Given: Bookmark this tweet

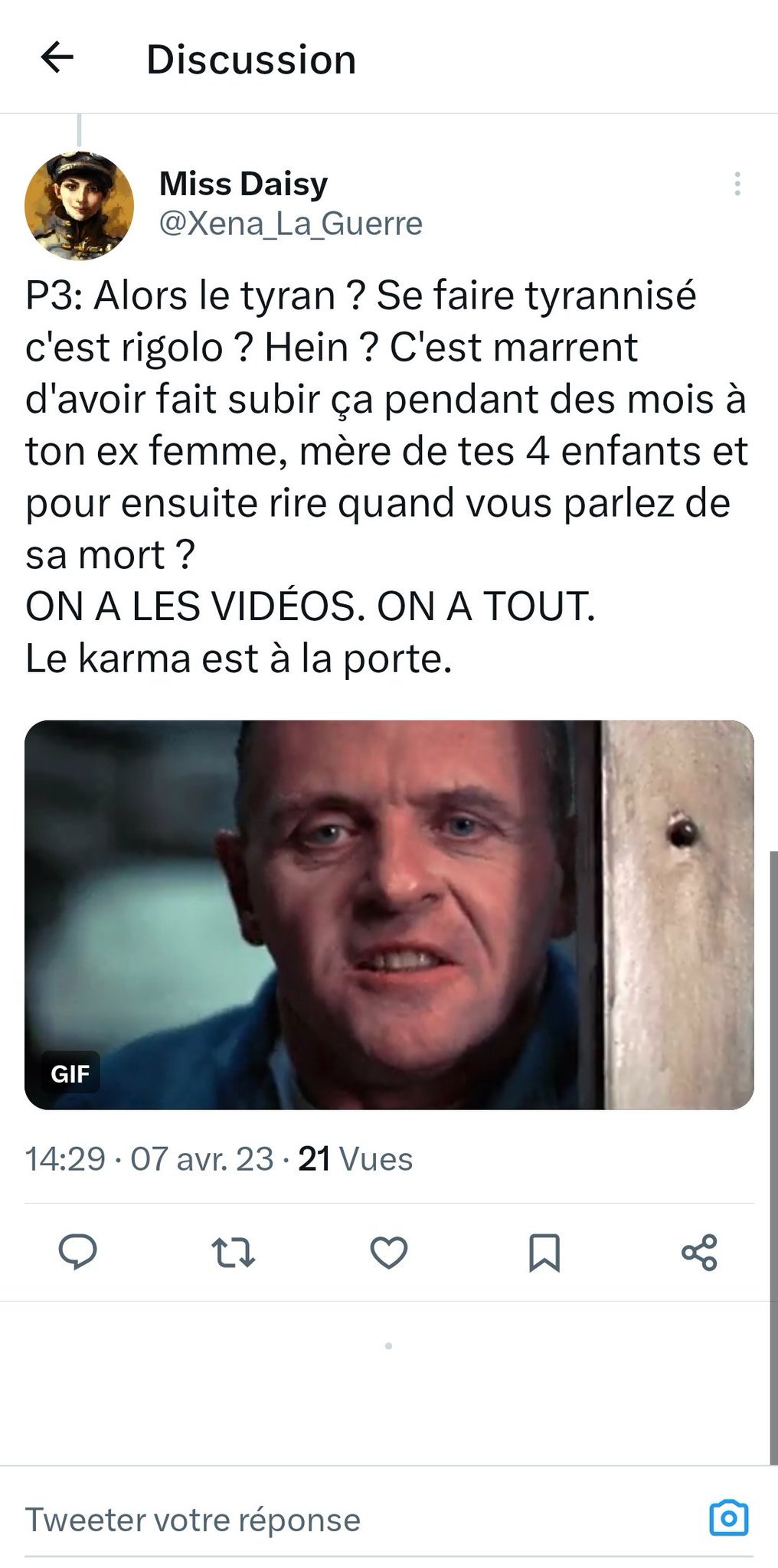Looking at the screenshot, I should (x=544, y=1253).
